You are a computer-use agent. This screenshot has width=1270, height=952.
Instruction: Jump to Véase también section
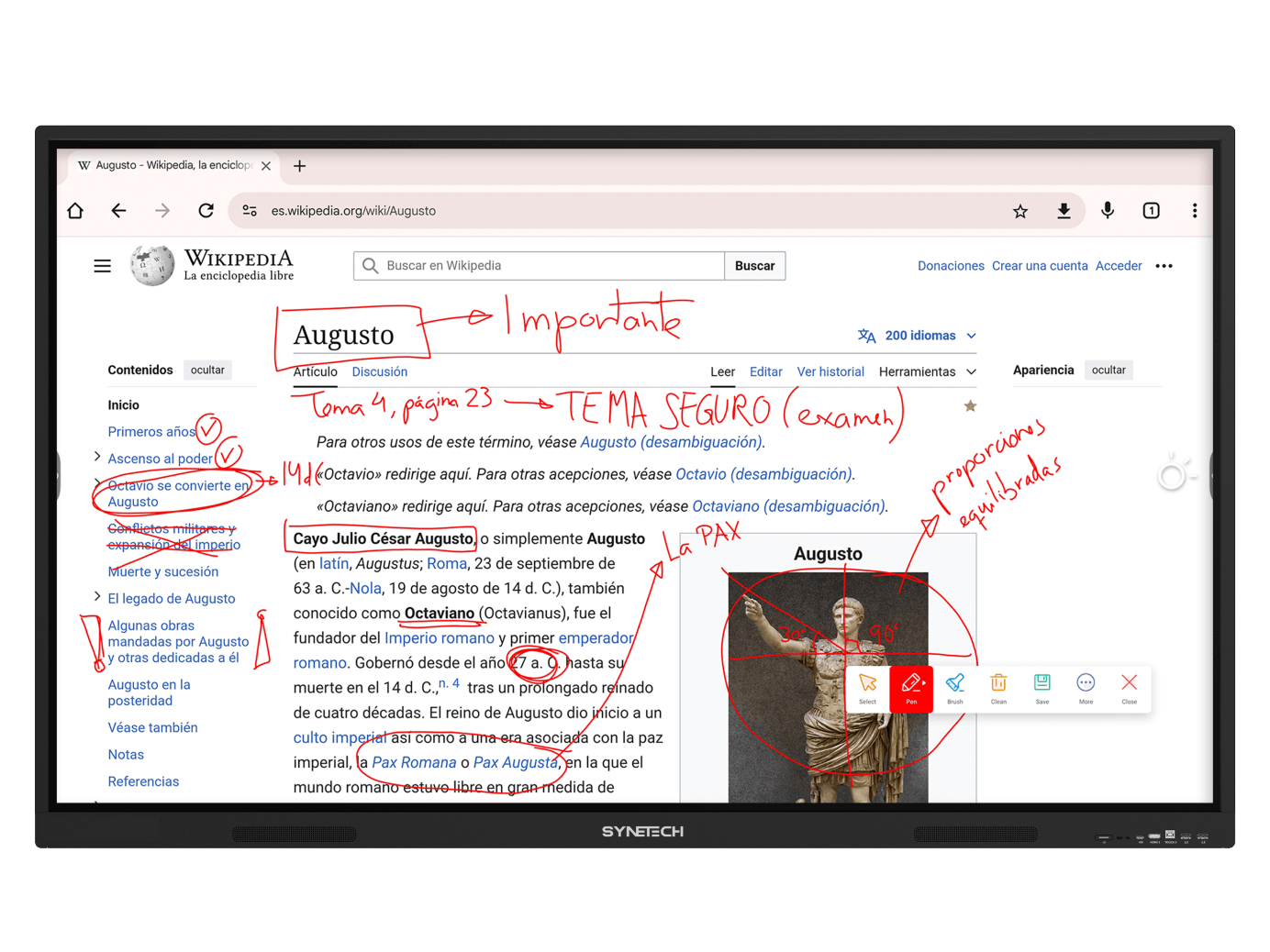click(152, 727)
